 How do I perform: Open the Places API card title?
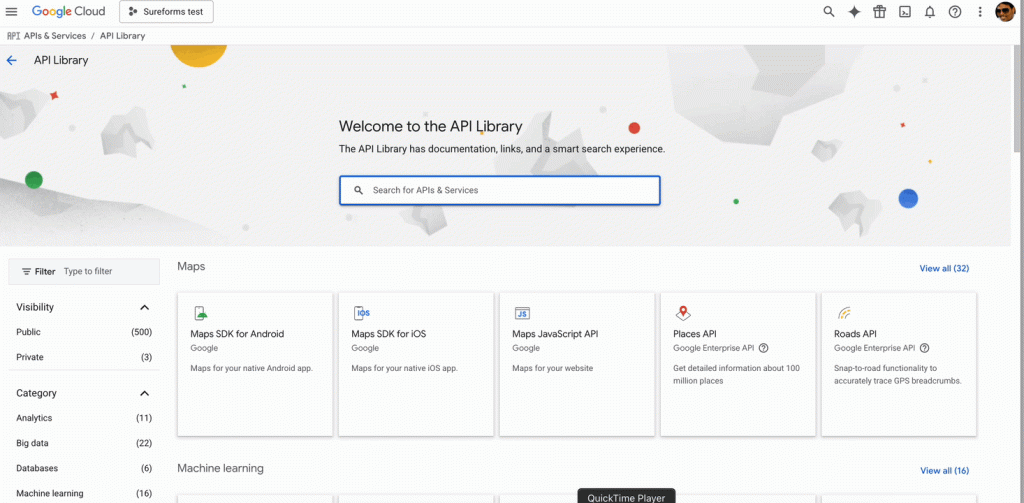[x=695, y=334]
